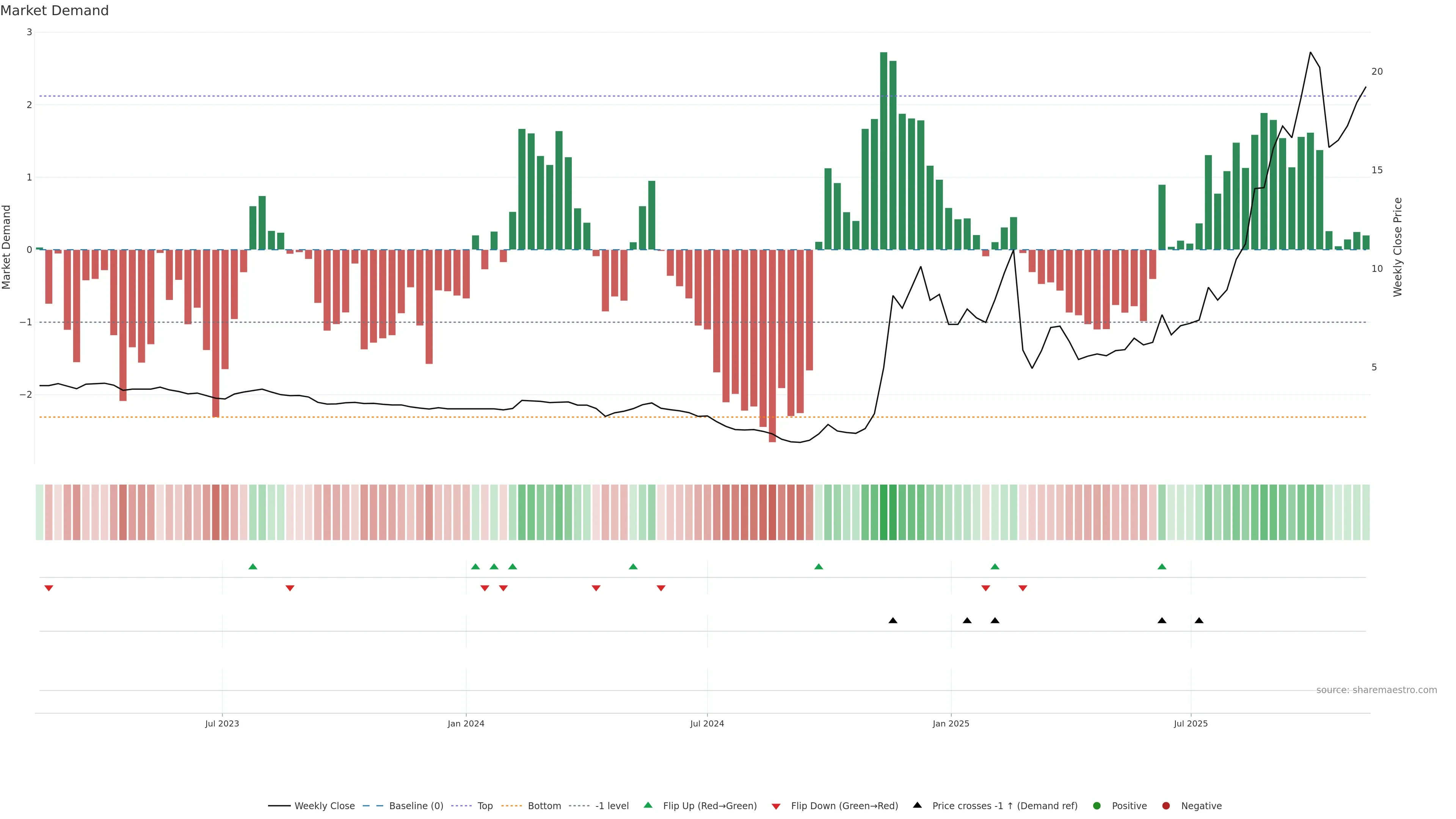Image resolution: width=1456 pixels, height=819 pixels.
Task: Hide the Top threshold legend item
Action: (485, 805)
